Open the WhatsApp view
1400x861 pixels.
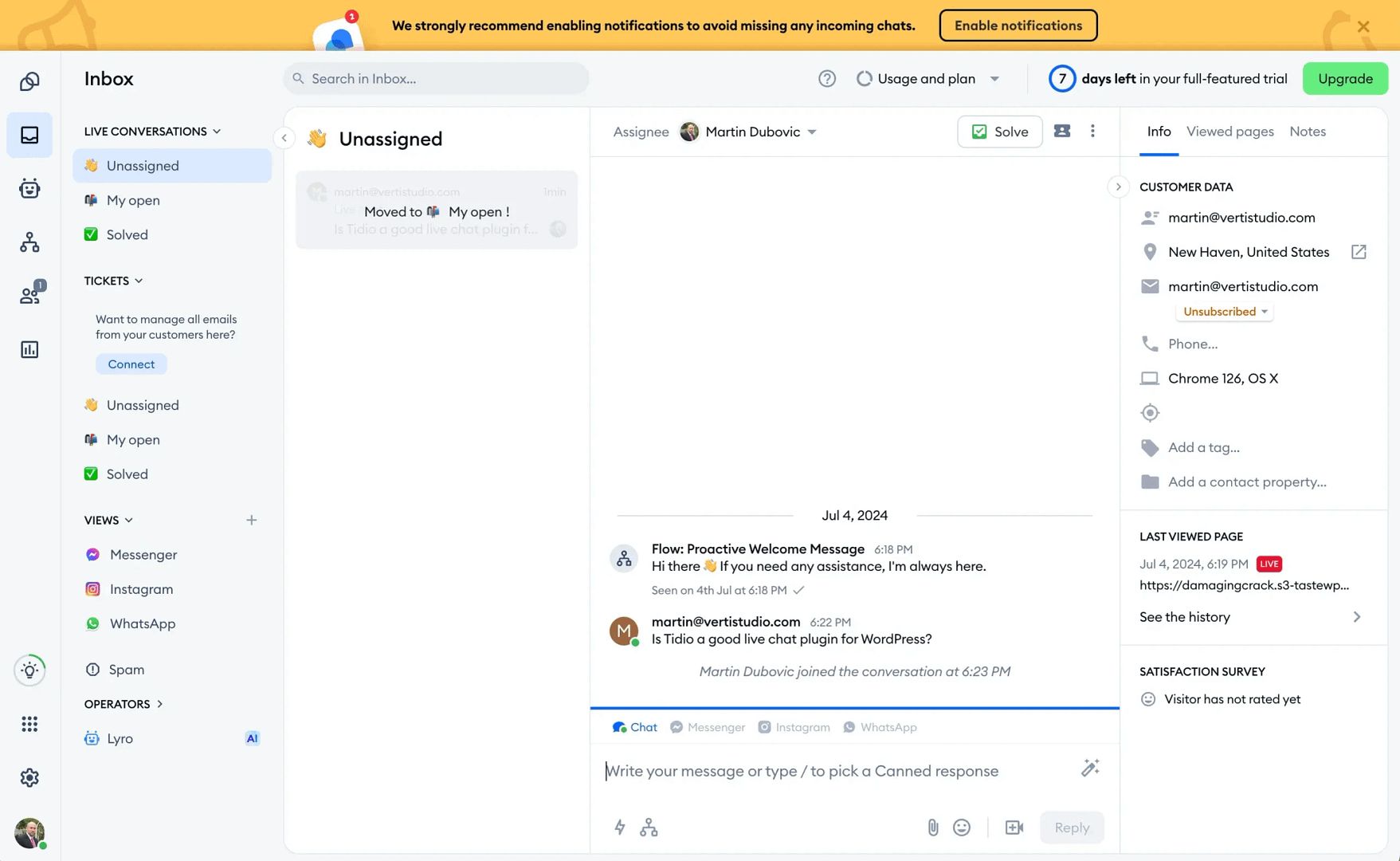(172, 623)
